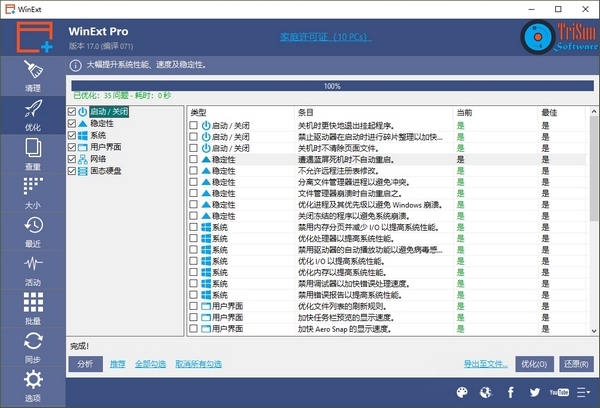Toggle the 系统 category checkbox
Viewport: 600px width, 408px height.
click(72, 135)
